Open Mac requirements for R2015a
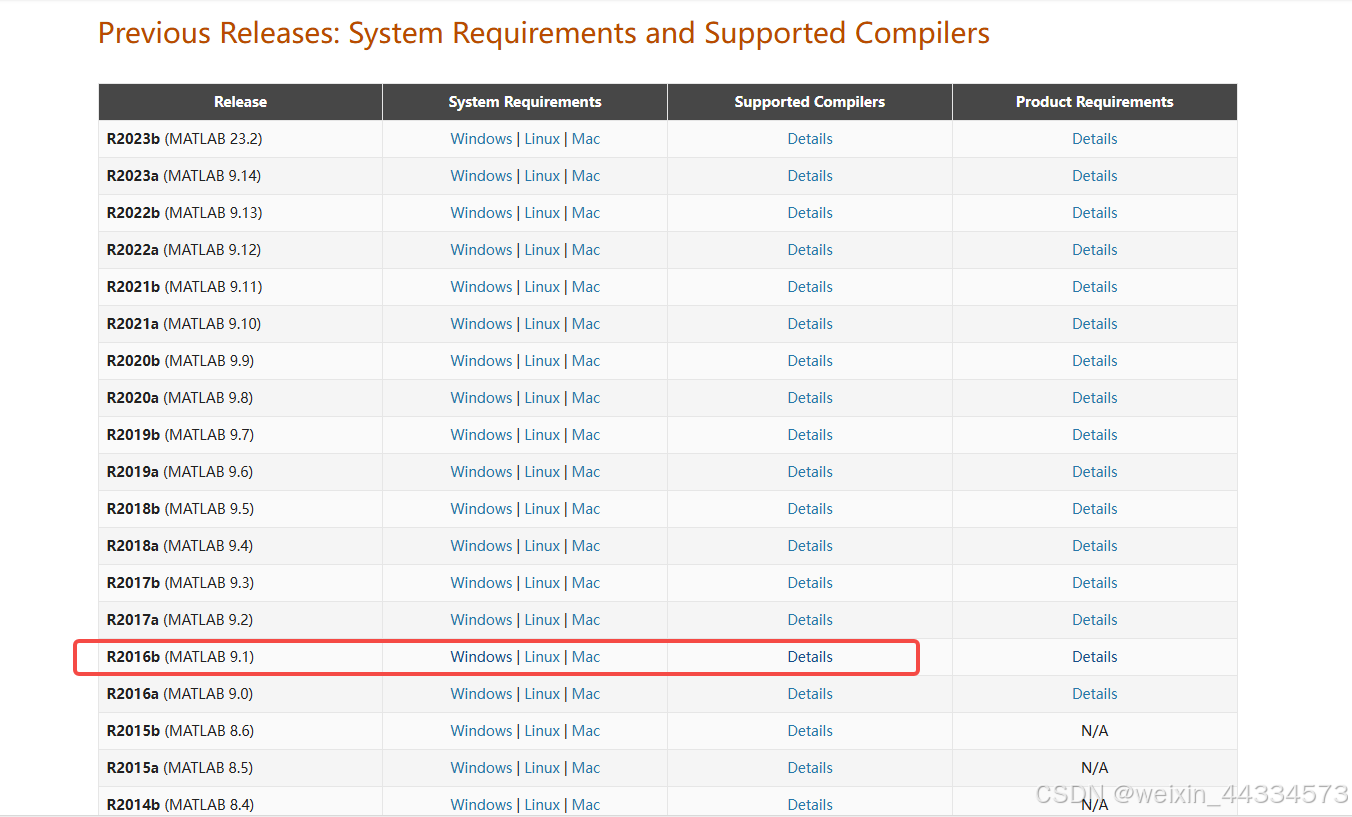The width and height of the screenshot is (1352, 817). (586, 768)
